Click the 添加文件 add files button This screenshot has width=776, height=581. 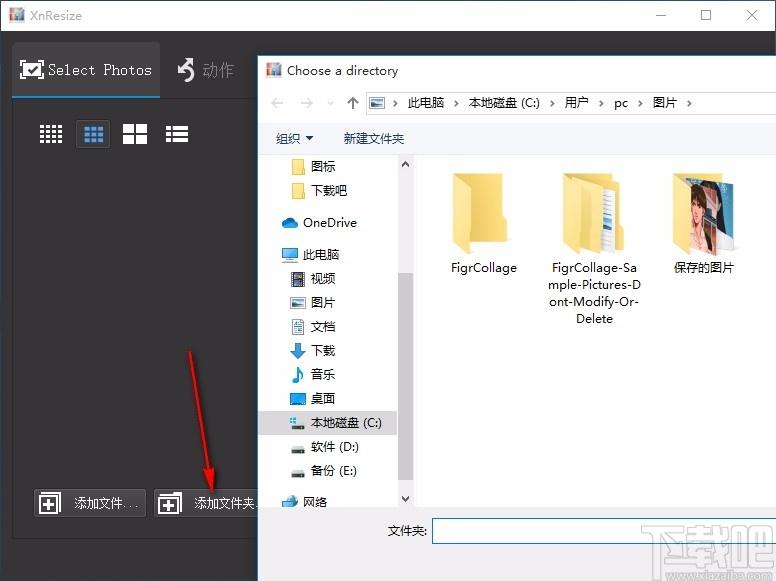pyautogui.click(x=90, y=503)
